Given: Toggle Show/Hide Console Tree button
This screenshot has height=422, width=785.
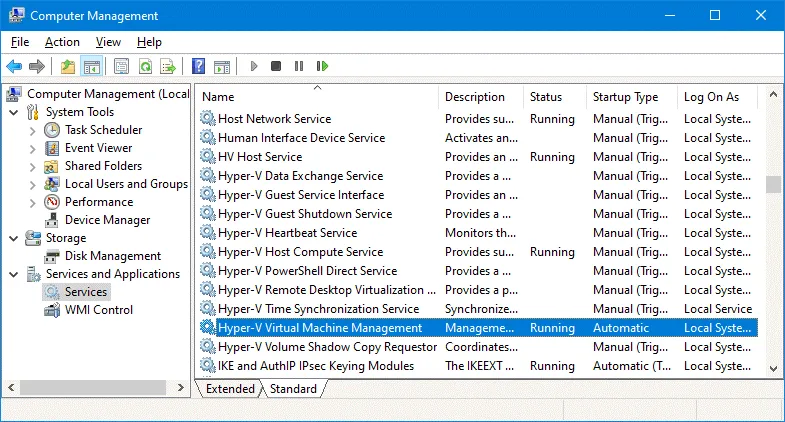Looking at the screenshot, I should 91,67.
